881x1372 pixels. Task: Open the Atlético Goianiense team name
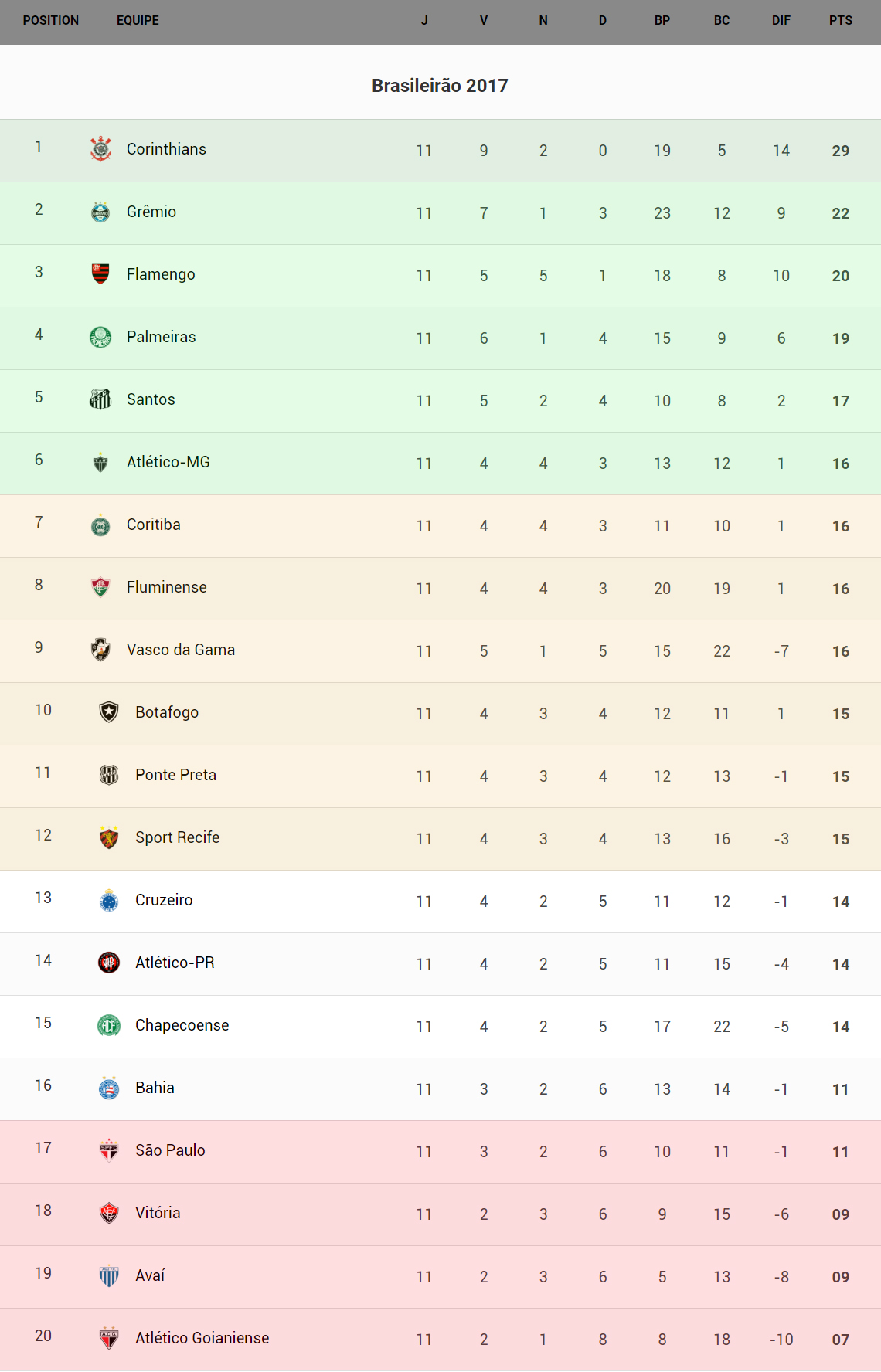[x=202, y=1338]
